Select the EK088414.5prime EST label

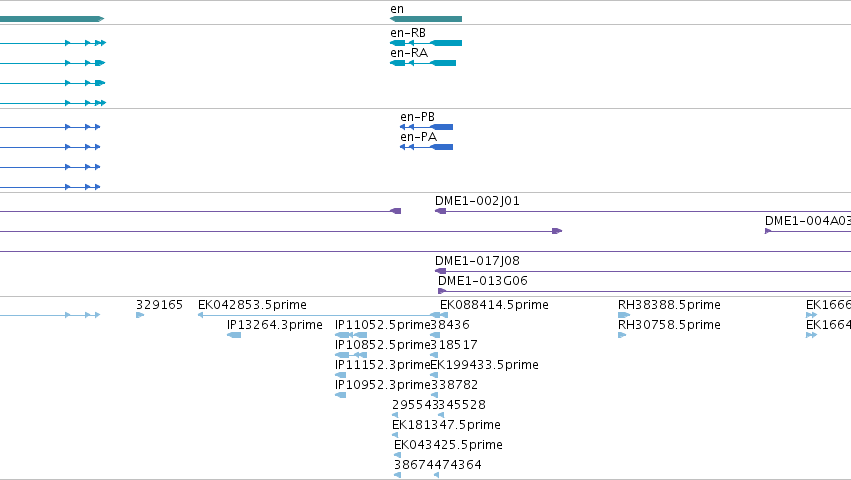pyautogui.click(x=494, y=305)
